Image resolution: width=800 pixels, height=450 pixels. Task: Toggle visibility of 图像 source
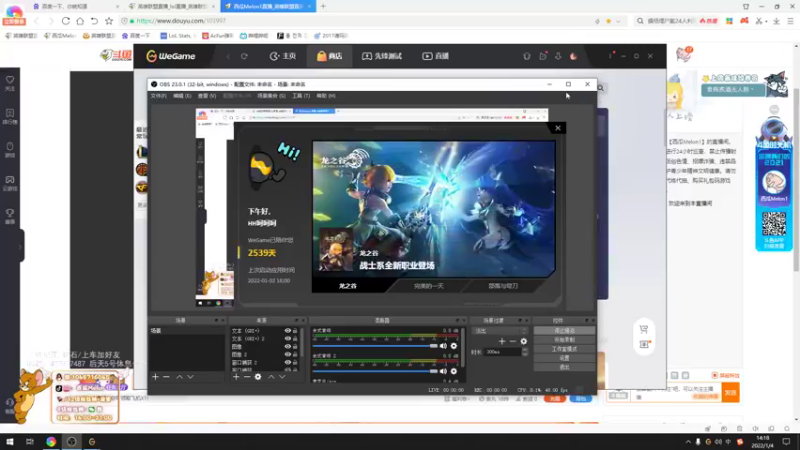click(288, 346)
